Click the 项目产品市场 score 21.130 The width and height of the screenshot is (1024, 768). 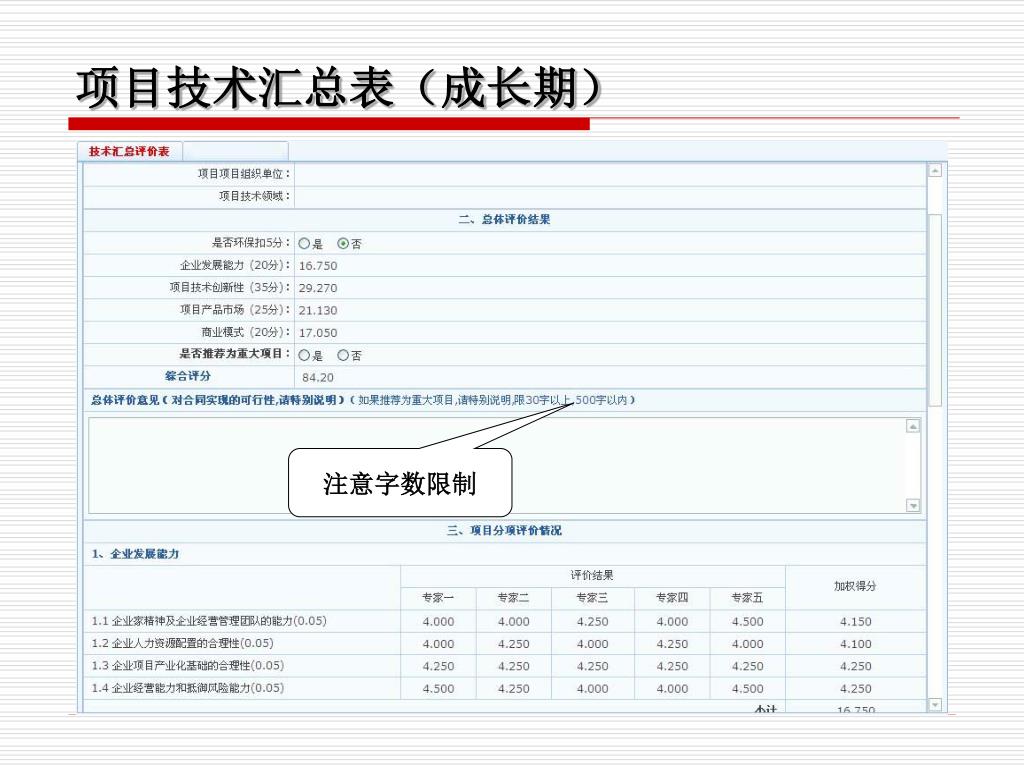pos(318,310)
